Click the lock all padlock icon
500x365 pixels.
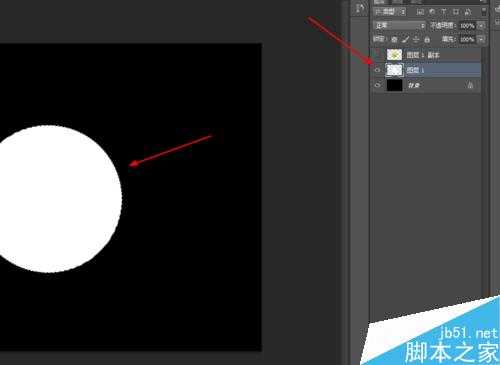[x=427, y=39]
